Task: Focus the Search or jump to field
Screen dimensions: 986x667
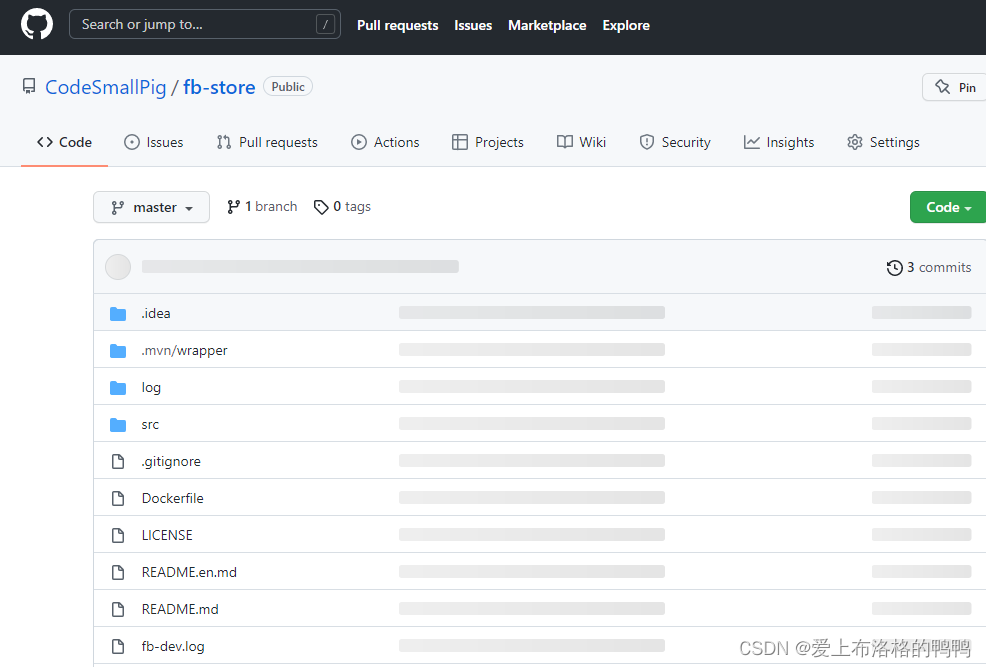Action: 205,25
